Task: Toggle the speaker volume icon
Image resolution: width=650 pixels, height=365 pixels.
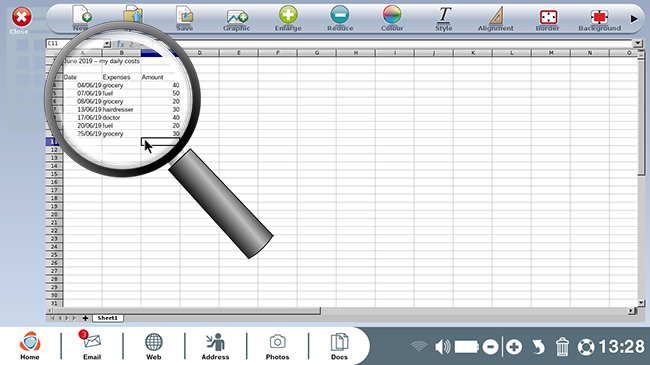Action: [x=442, y=347]
